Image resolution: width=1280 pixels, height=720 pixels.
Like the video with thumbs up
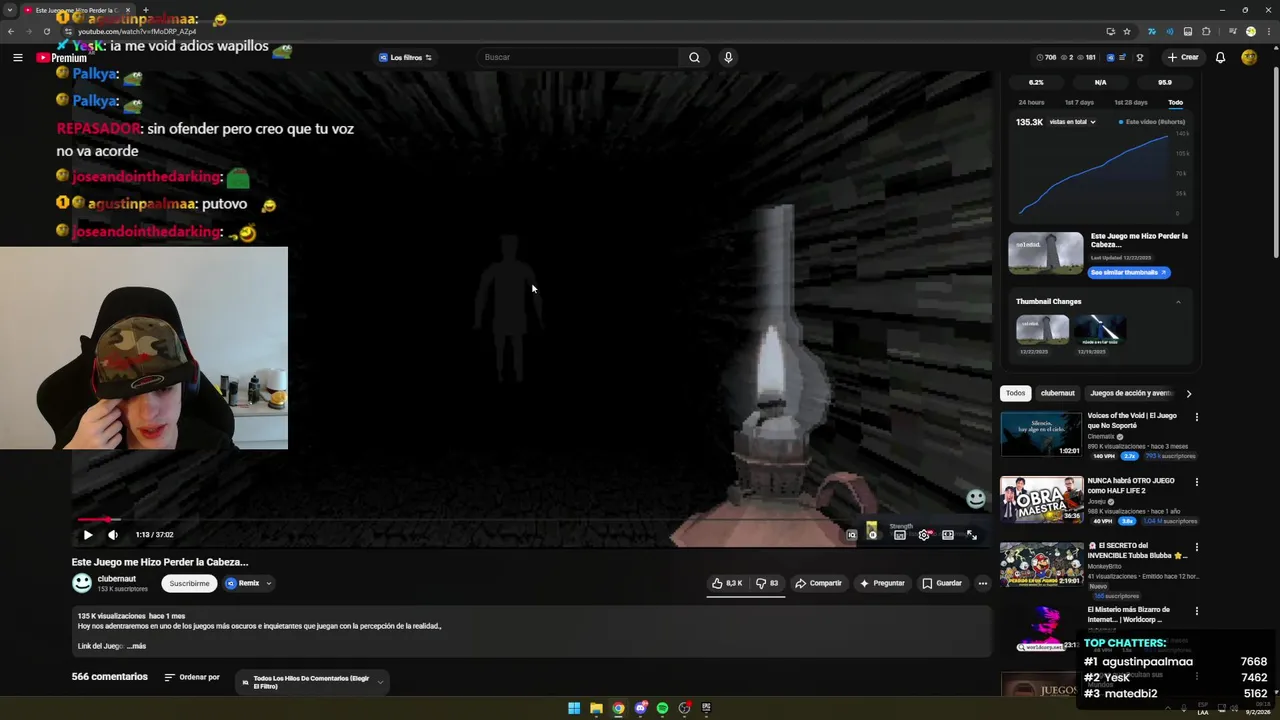[727, 583]
